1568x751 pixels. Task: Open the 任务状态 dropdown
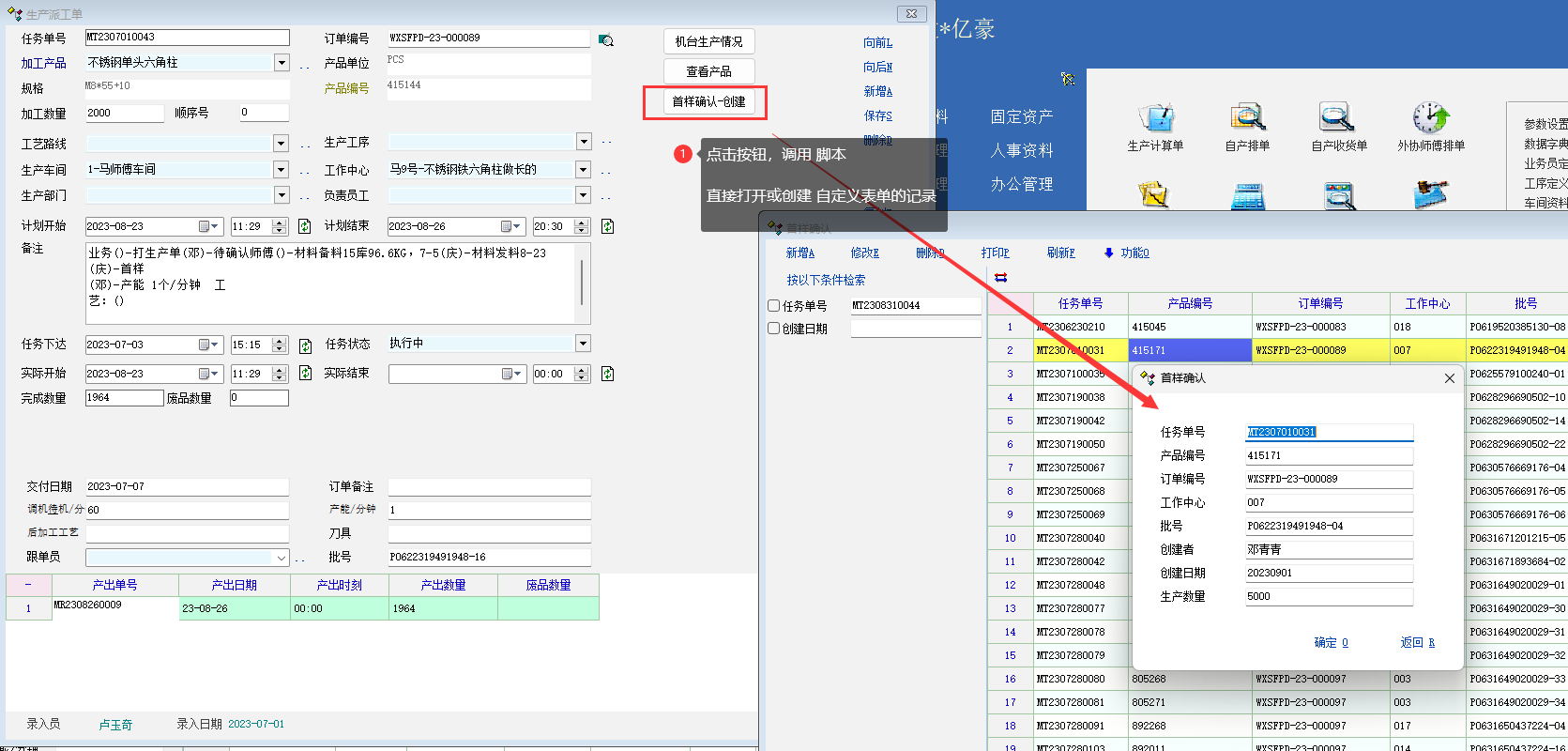pyautogui.click(x=583, y=344)
